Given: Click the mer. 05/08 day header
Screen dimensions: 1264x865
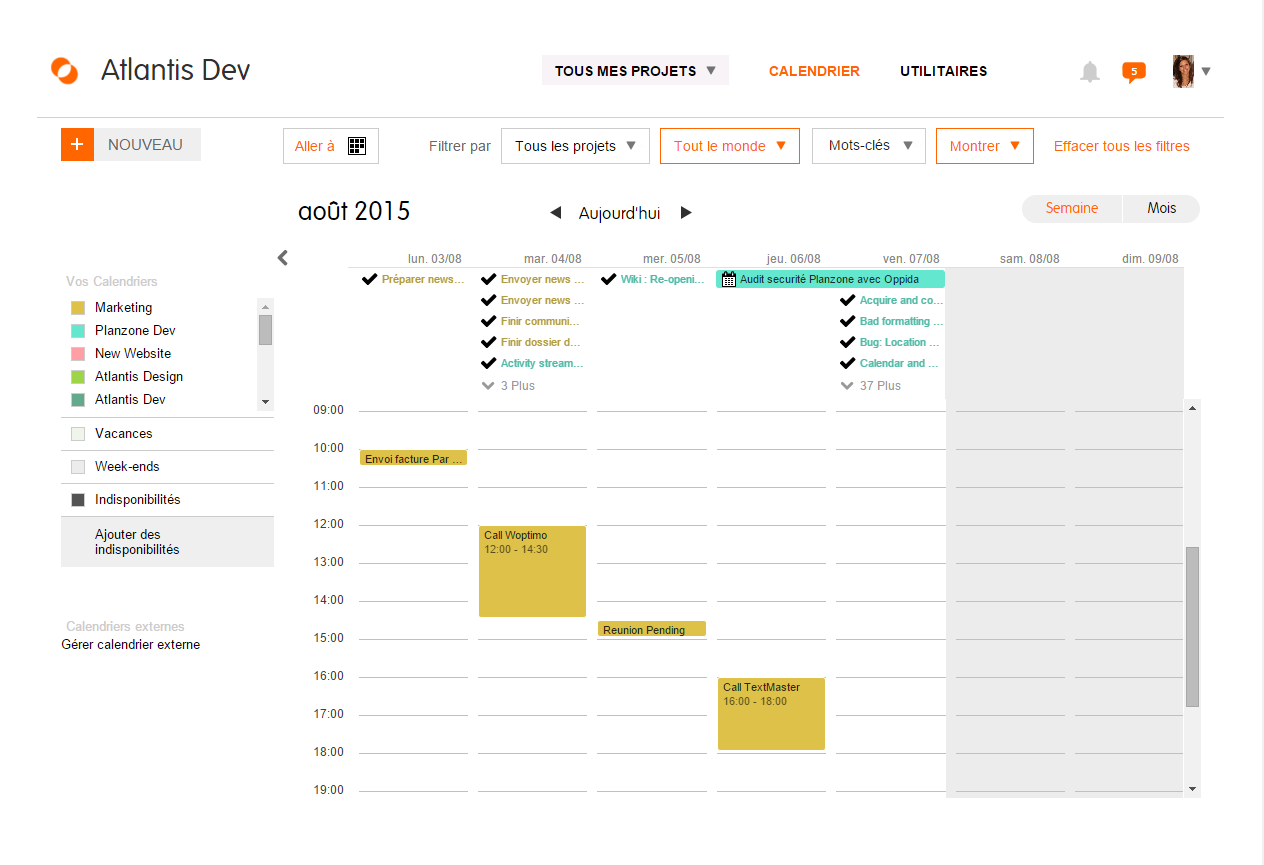Looking at the screenshot, I should 671,259.
